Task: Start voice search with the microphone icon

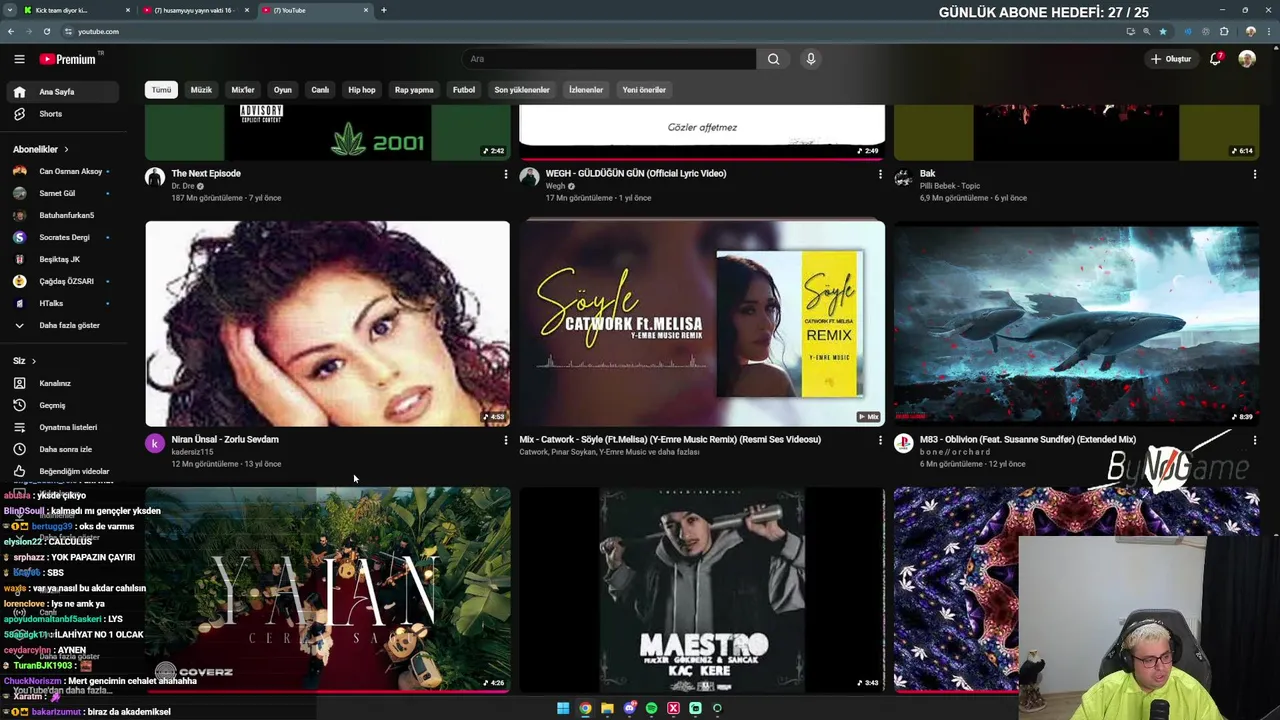Action: point(811,59)
